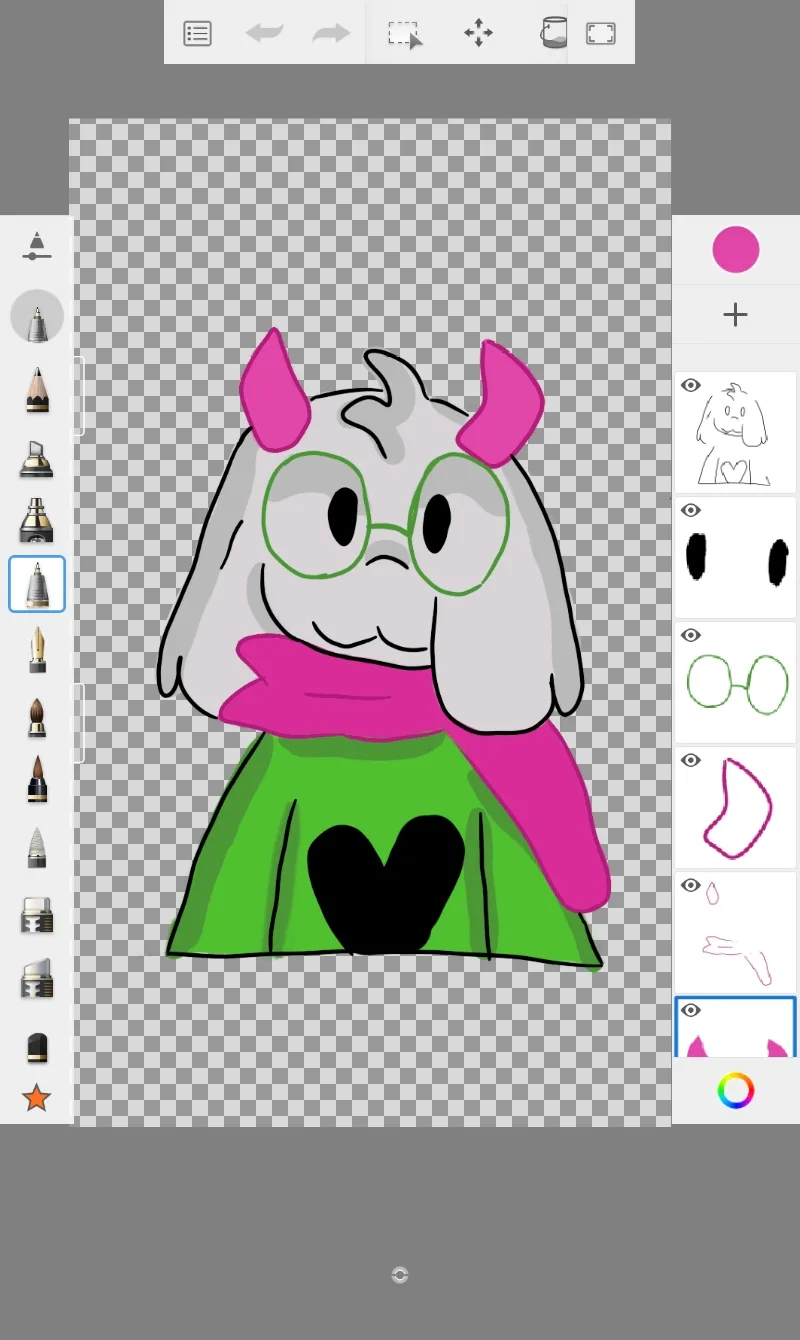Open the main menu list icon

click(198, 33)
